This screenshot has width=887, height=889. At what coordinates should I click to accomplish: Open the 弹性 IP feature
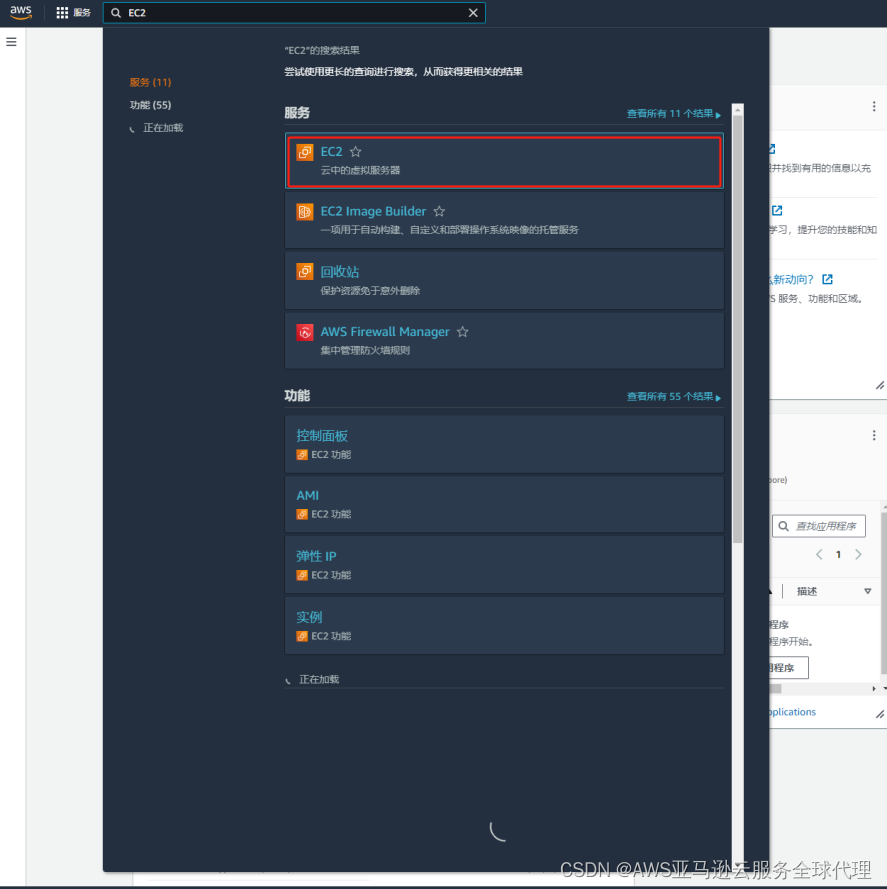click(504, 565)
